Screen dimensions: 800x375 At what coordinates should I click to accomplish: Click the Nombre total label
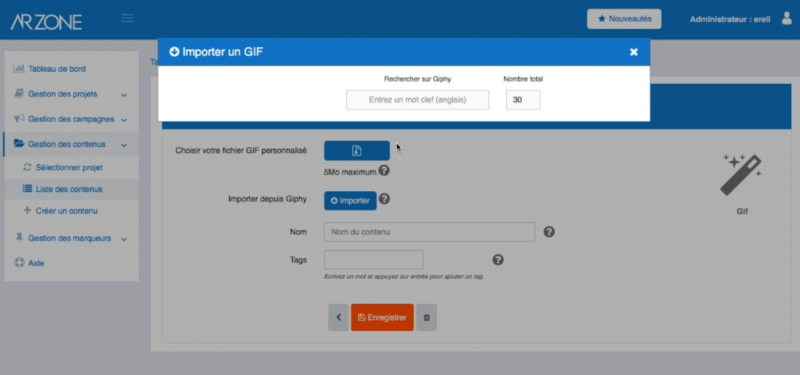click(x=523, y=79)
